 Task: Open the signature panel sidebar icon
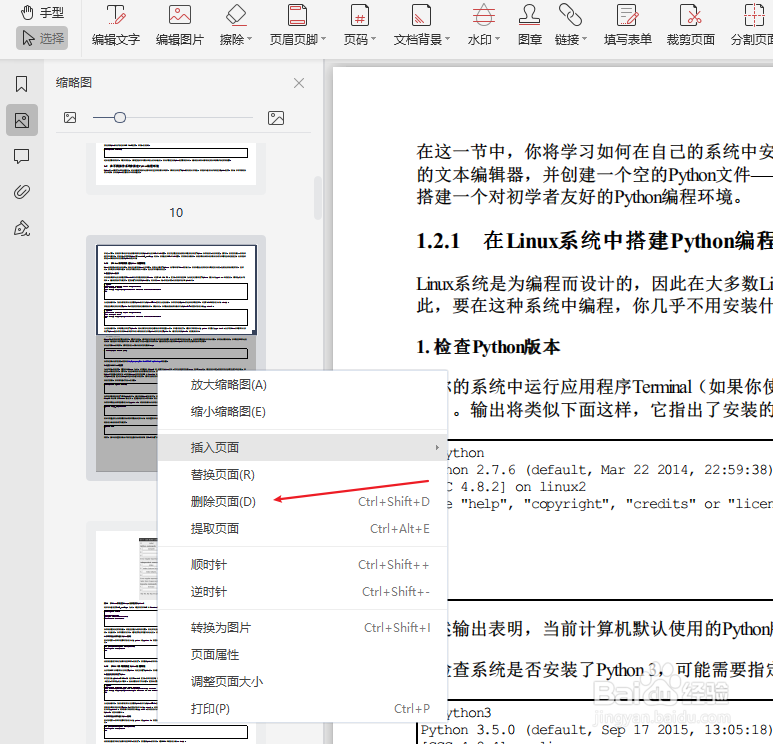[22, 228]
